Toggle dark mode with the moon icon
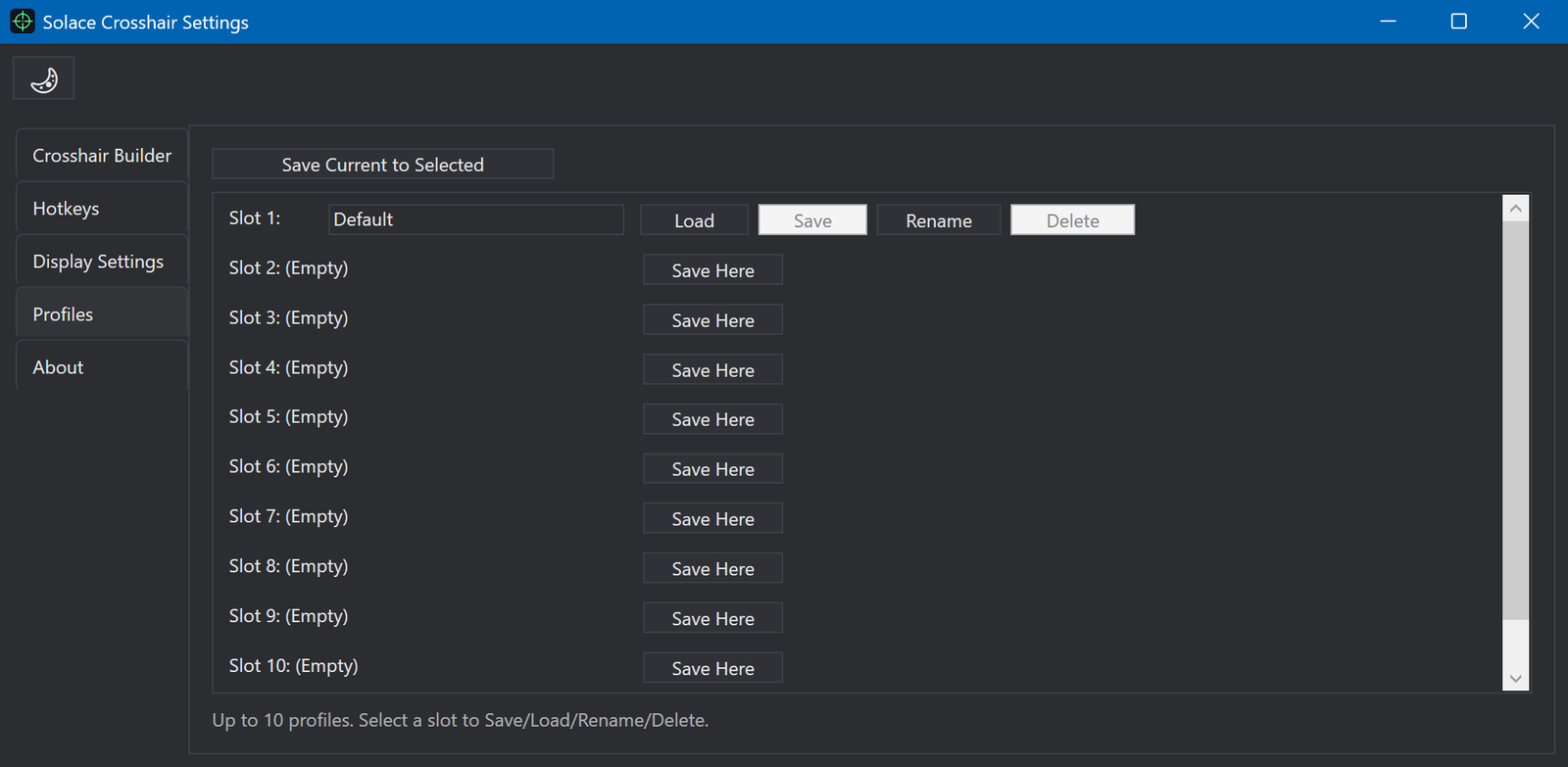 pyautogui.click(x=43, y=78)
